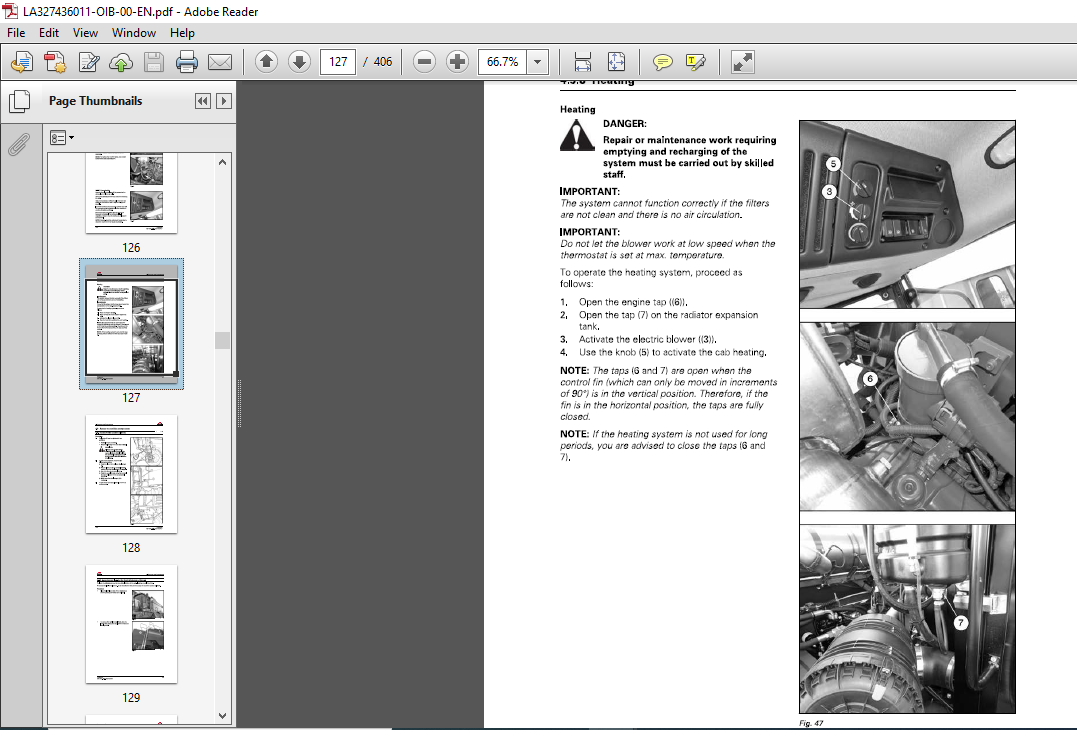Image resolution: width=1077 pixels, height=730 pixels.
Task: Select the page 127 thumbnail
Action: point(131,323)
